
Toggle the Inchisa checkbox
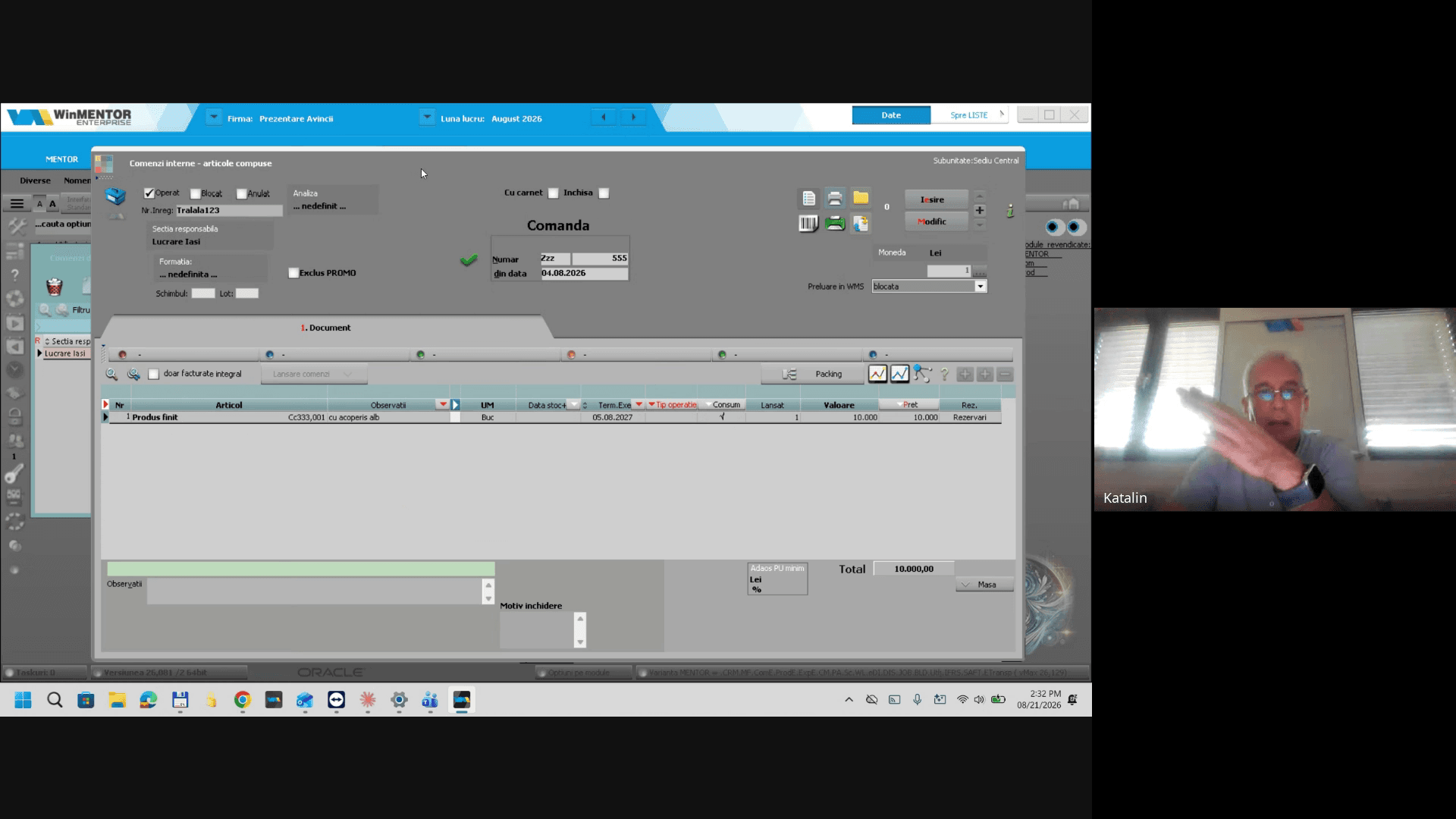[x=604, y=193]
